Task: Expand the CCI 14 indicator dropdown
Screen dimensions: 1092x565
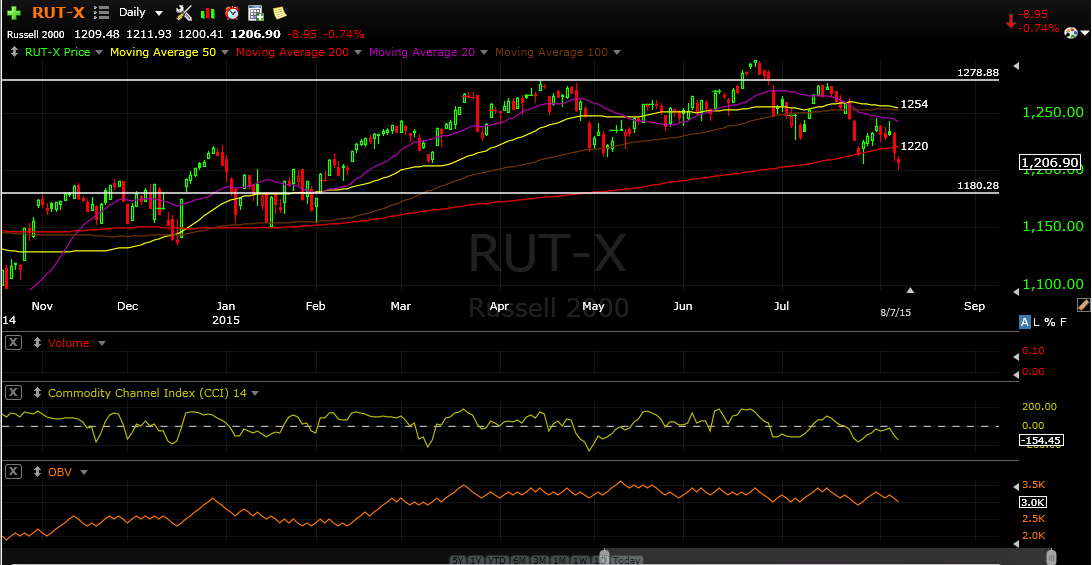Action: 255,394
